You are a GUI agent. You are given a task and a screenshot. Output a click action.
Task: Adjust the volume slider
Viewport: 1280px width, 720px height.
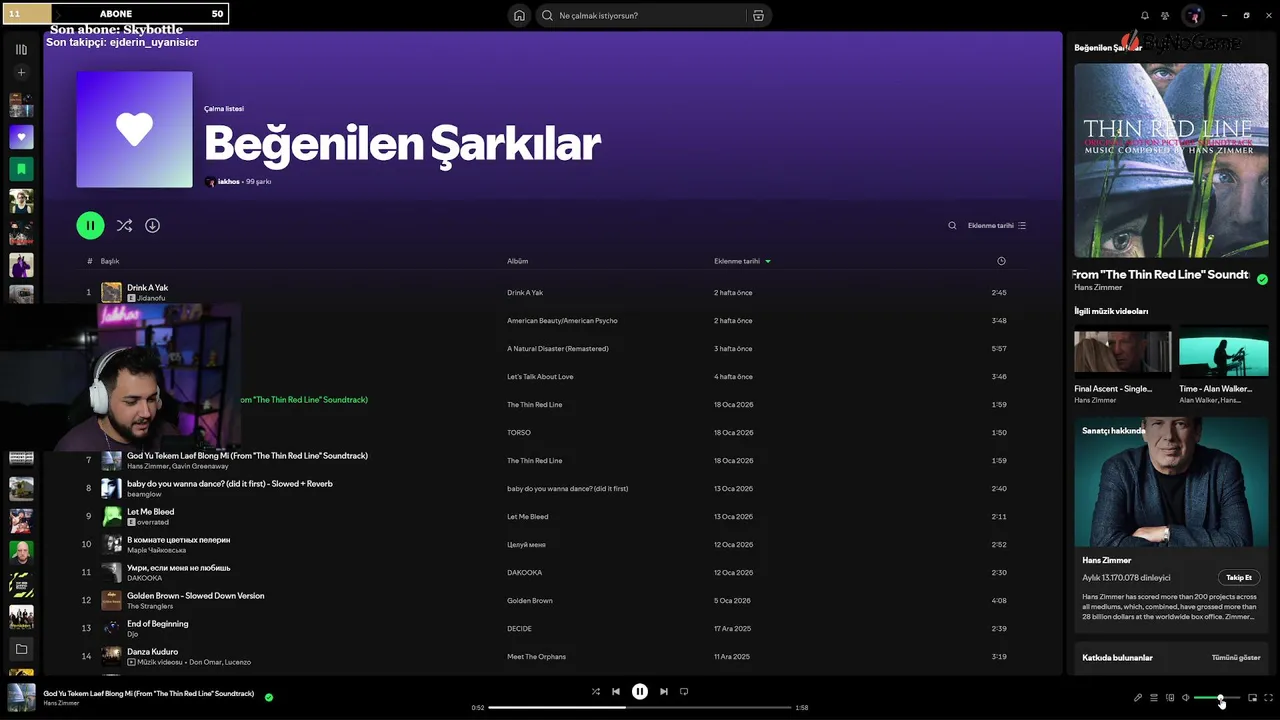click(x=1217, y=698)
